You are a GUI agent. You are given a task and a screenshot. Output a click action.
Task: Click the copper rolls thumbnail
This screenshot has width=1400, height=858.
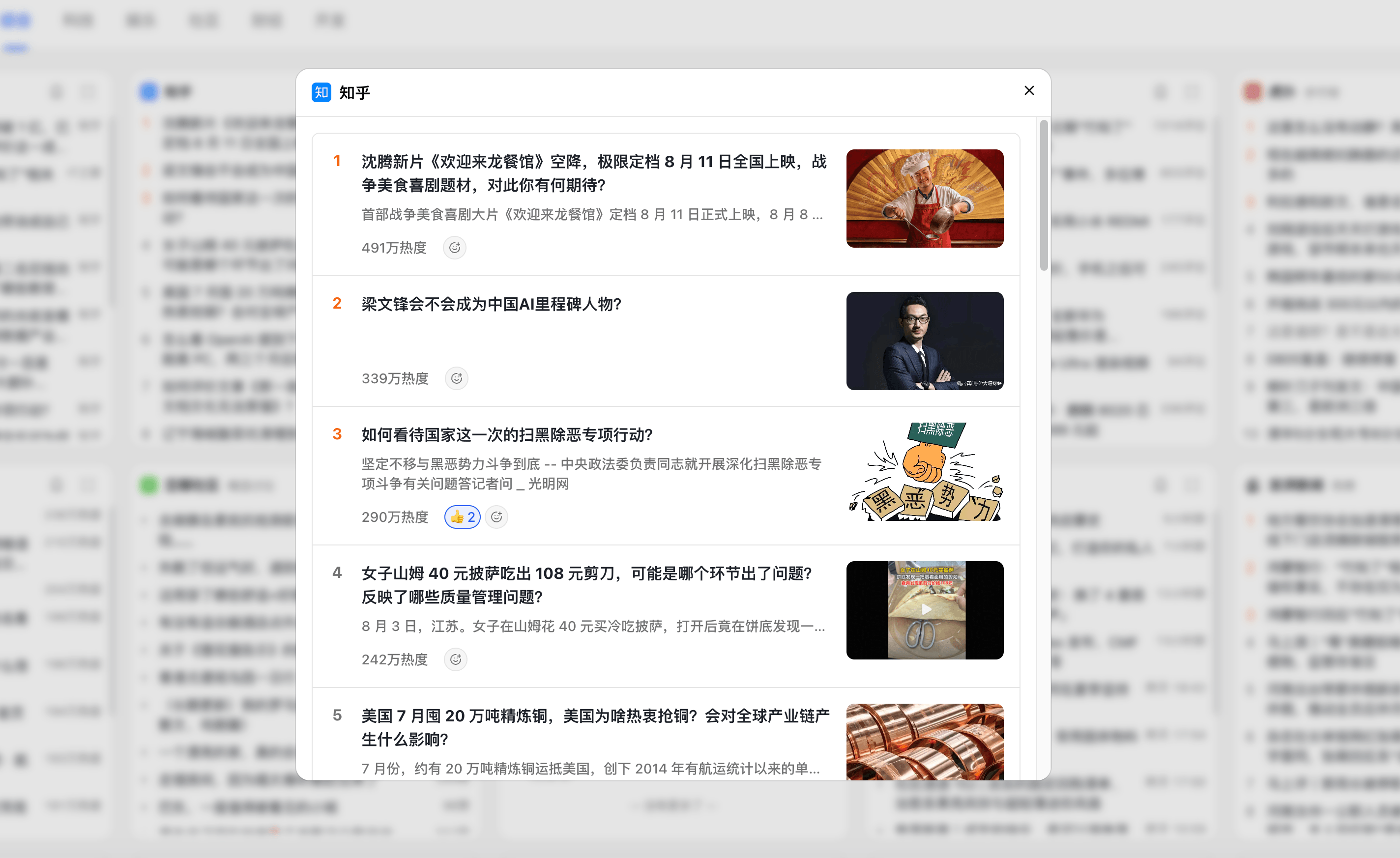925,742
